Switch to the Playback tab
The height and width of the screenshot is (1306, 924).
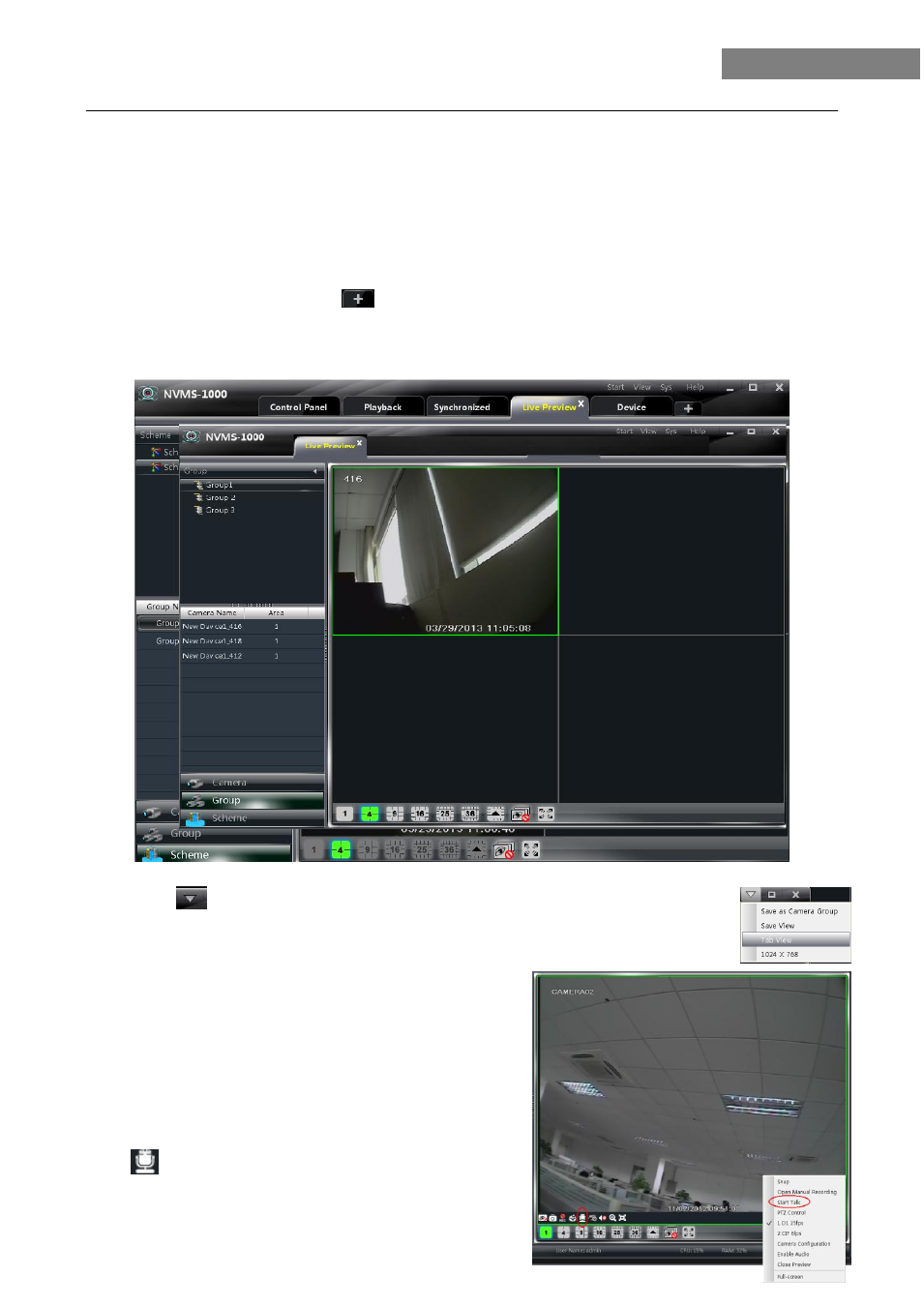tap(383, 407)
